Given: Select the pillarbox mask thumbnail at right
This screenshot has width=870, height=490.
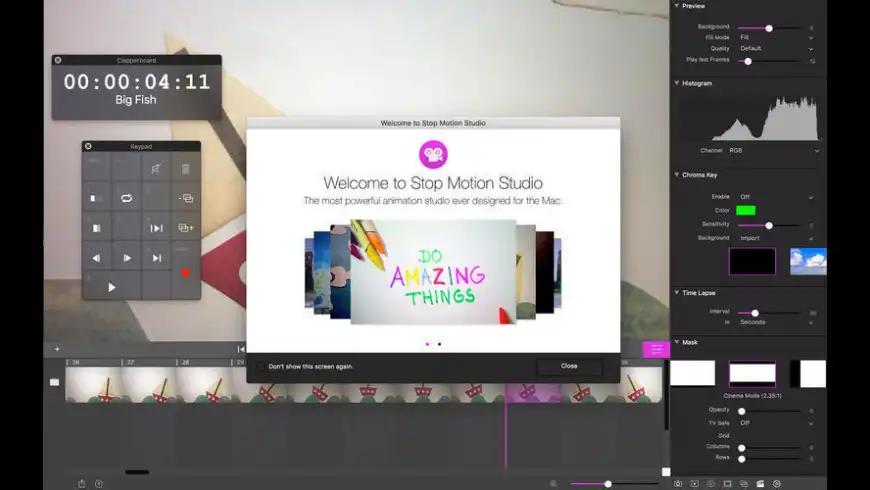Looking at the screenshot, I should point(808,373).
